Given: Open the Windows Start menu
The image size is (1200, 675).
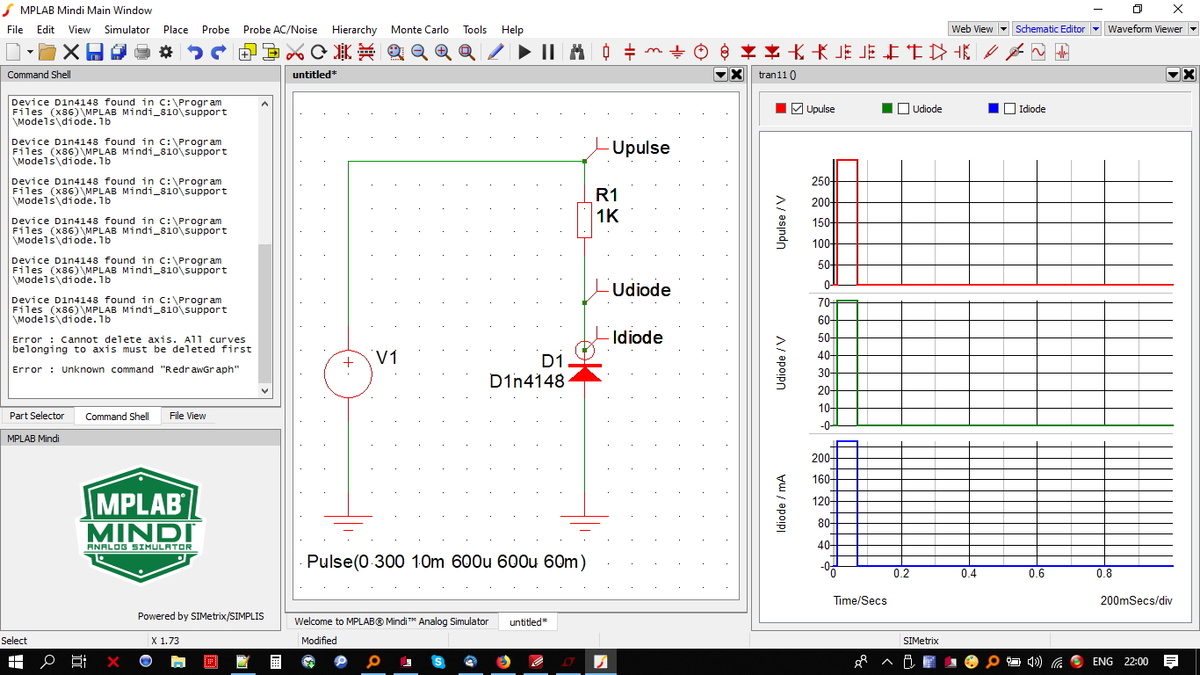Looking at the screenshot, I should [x=16, y=662].
